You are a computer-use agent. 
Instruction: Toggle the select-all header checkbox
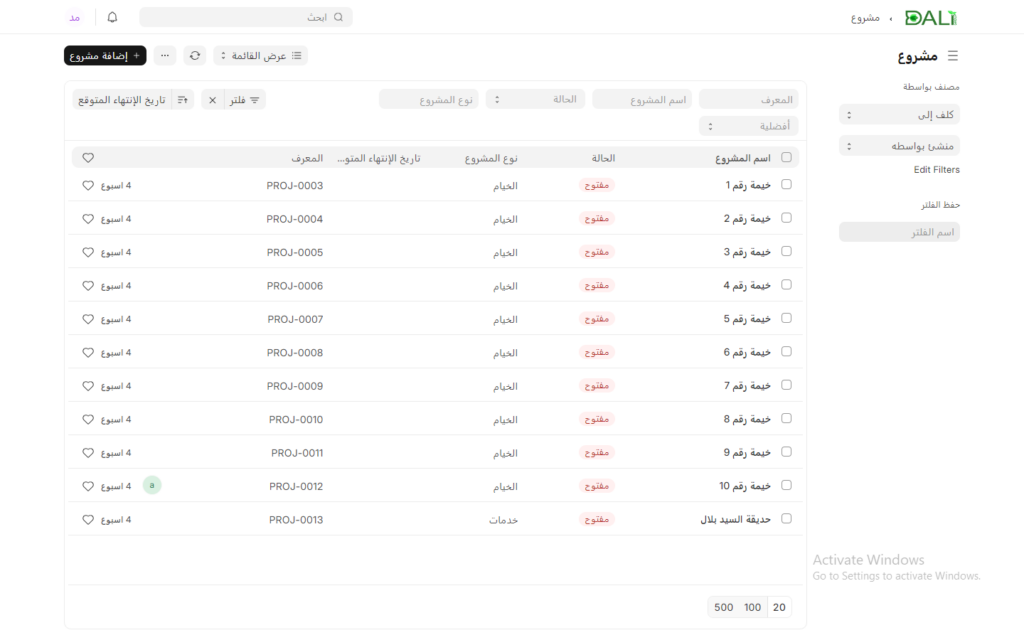(x=786, y=158)
